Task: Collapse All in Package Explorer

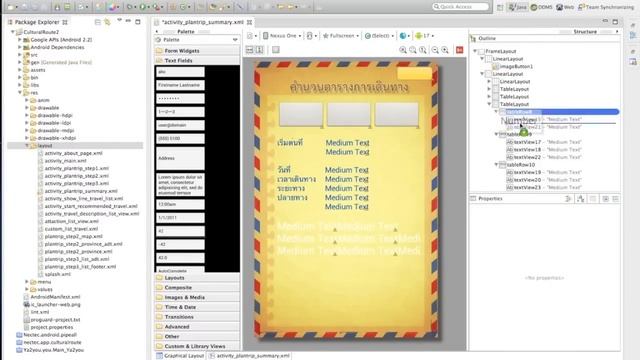Action: coord(98,22)
